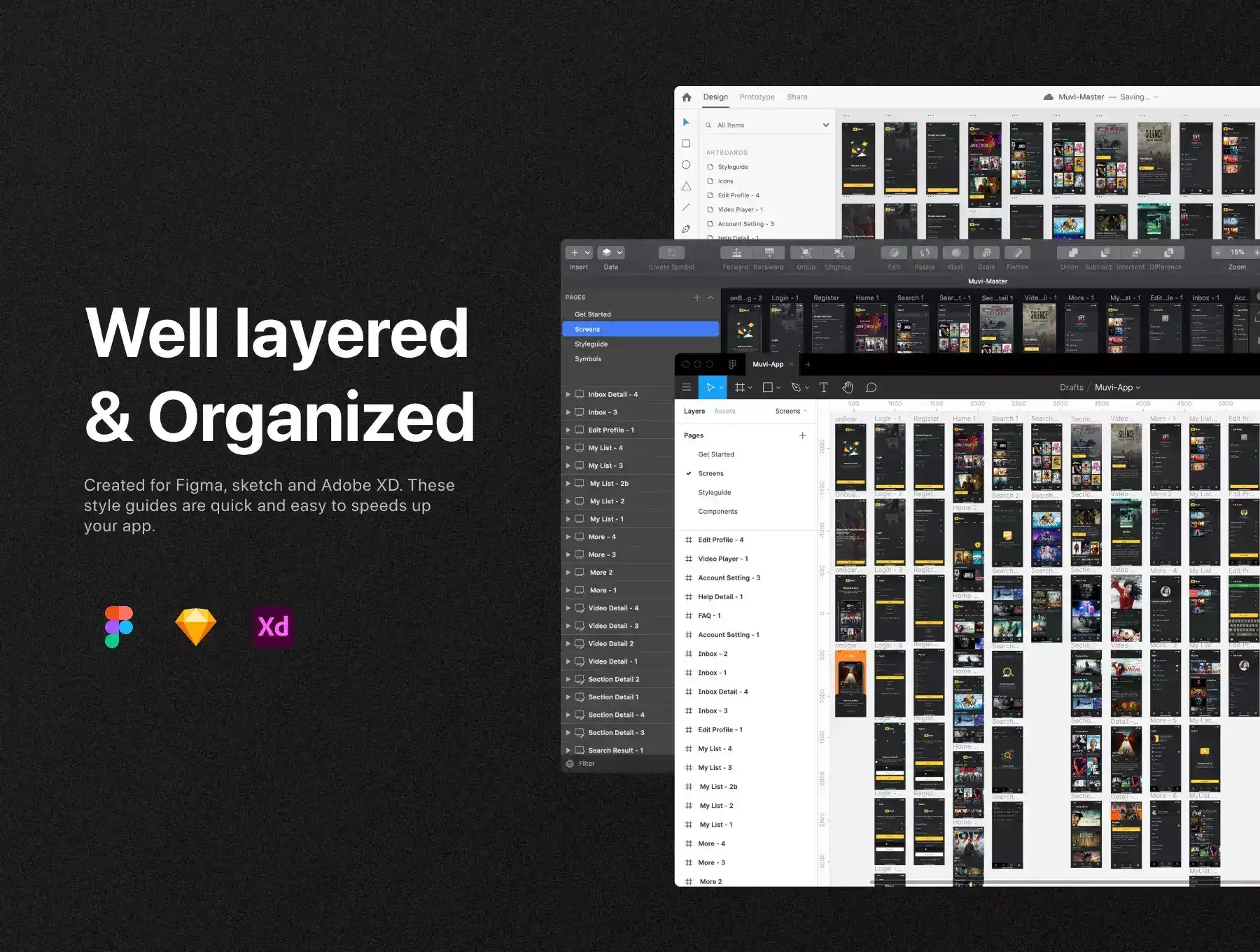Activate the Hand tool in Figma

pyautogui.click(x=847, y=387)
